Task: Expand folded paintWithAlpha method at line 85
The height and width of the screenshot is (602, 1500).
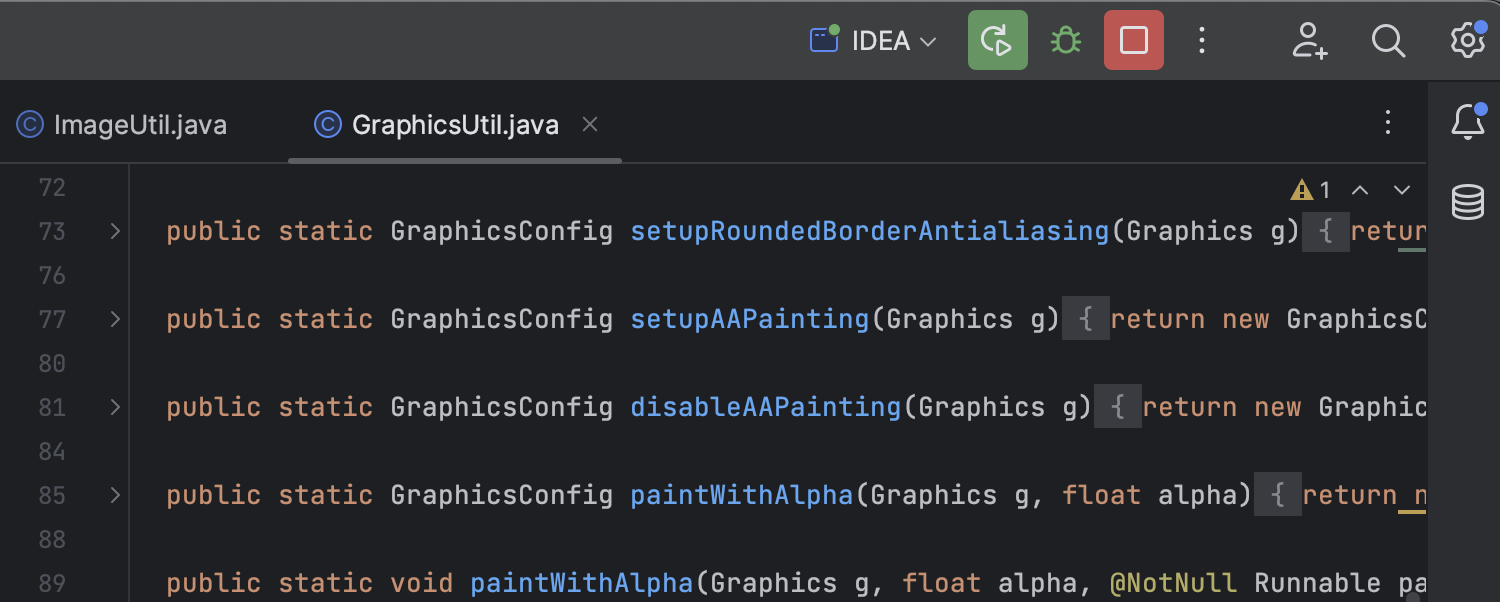Action: 115,495
